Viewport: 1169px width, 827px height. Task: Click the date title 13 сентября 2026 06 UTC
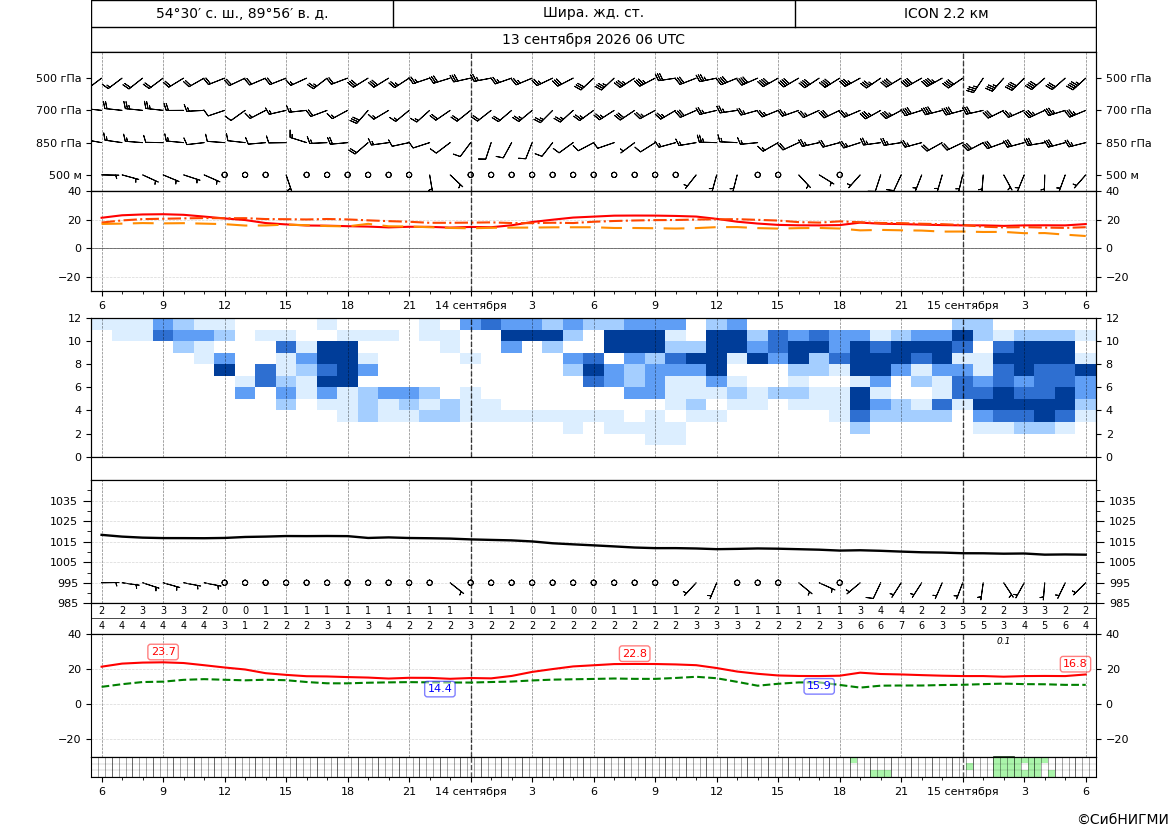593,40
